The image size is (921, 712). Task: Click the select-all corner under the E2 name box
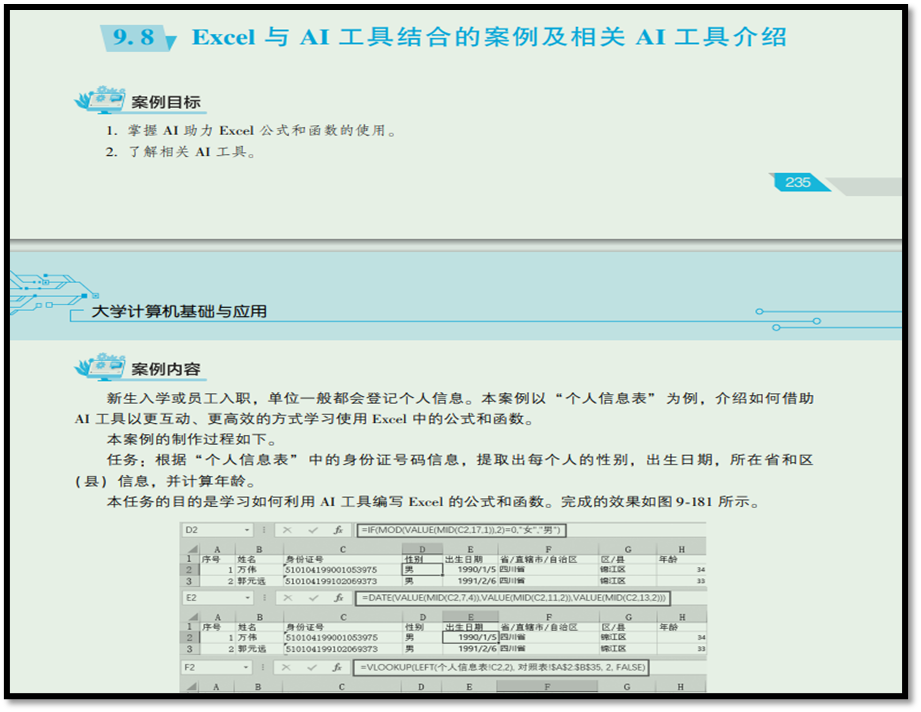coord(191,617)
